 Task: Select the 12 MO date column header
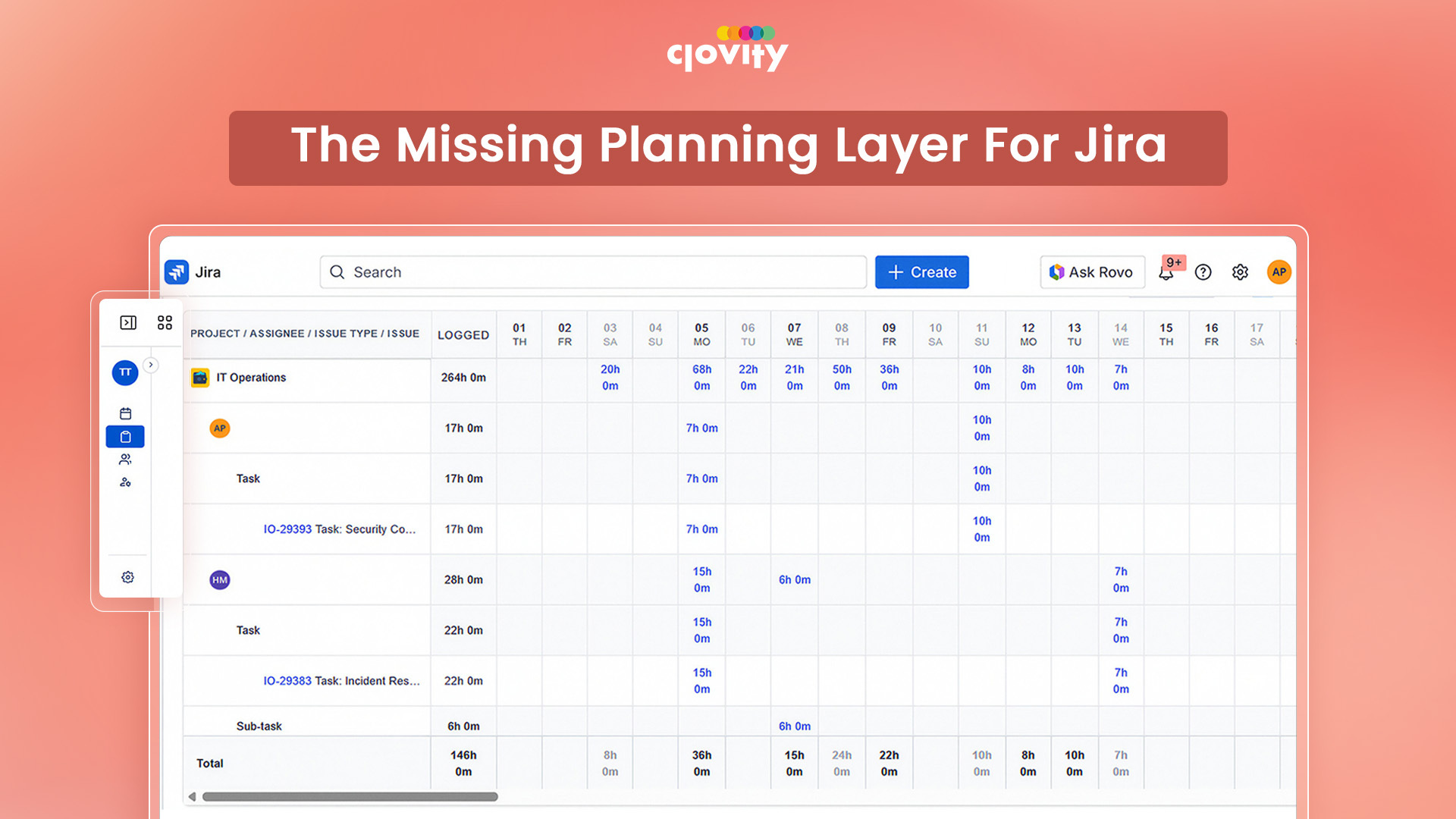[x=1028, y=334]
